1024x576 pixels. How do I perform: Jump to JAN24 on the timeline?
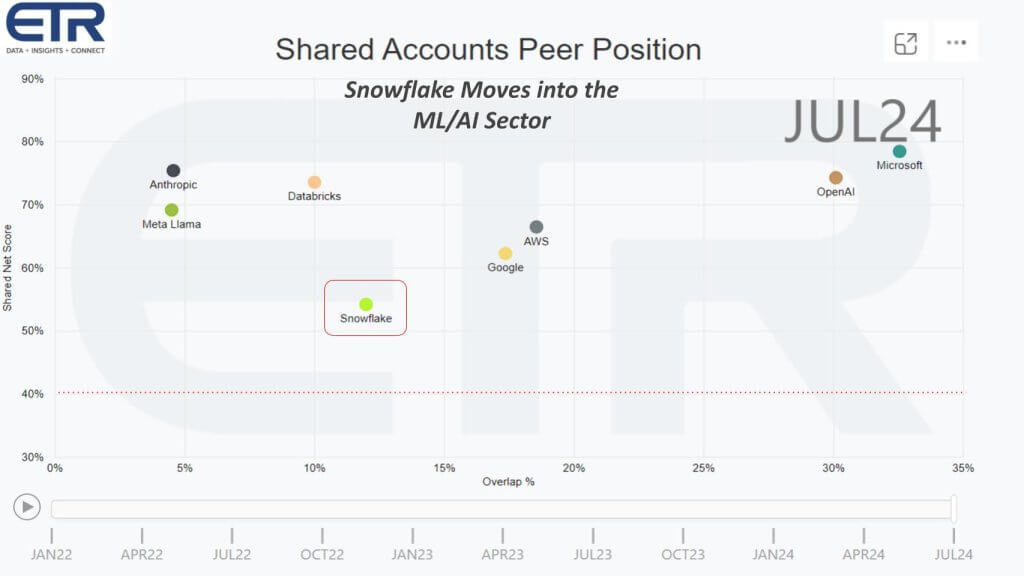[x=773, y=554]
